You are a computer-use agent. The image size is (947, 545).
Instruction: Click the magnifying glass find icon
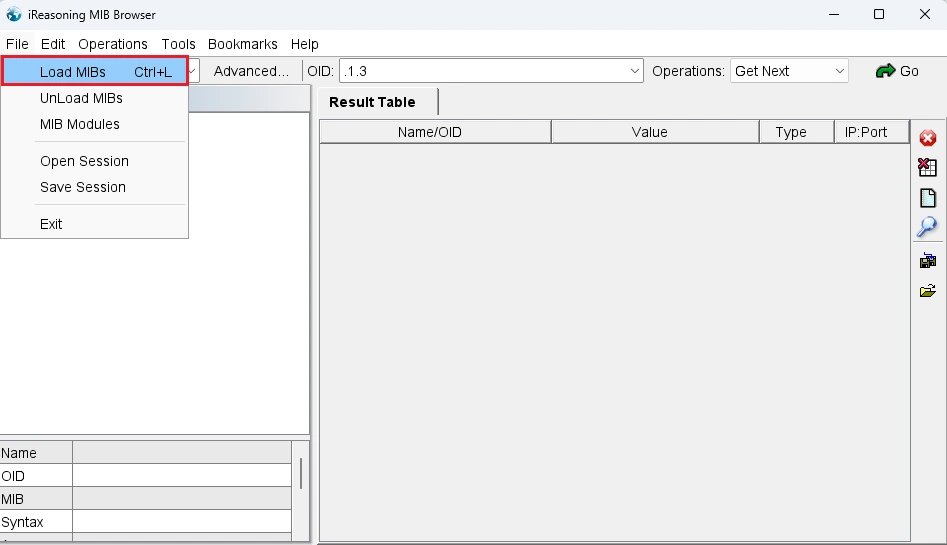[x=927, y=227]
